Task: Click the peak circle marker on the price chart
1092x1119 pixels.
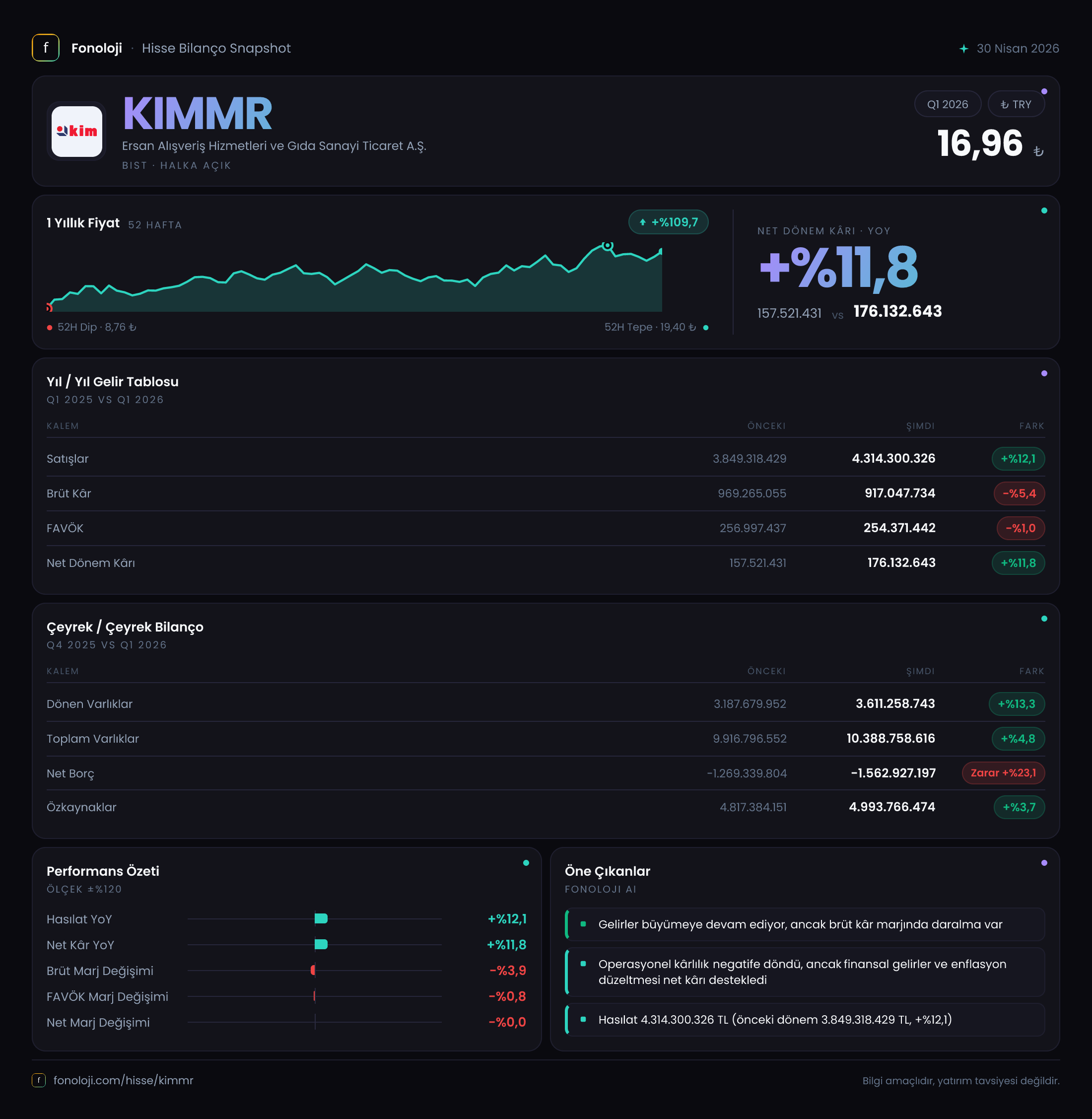Action: tap(608, 245)
